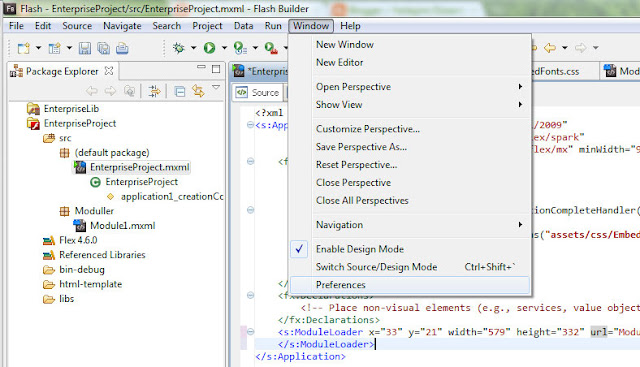Screen dimensions: 640x367
Task: Select the Flex 4.6.0 library entry
Action: (x=78, y=240)
